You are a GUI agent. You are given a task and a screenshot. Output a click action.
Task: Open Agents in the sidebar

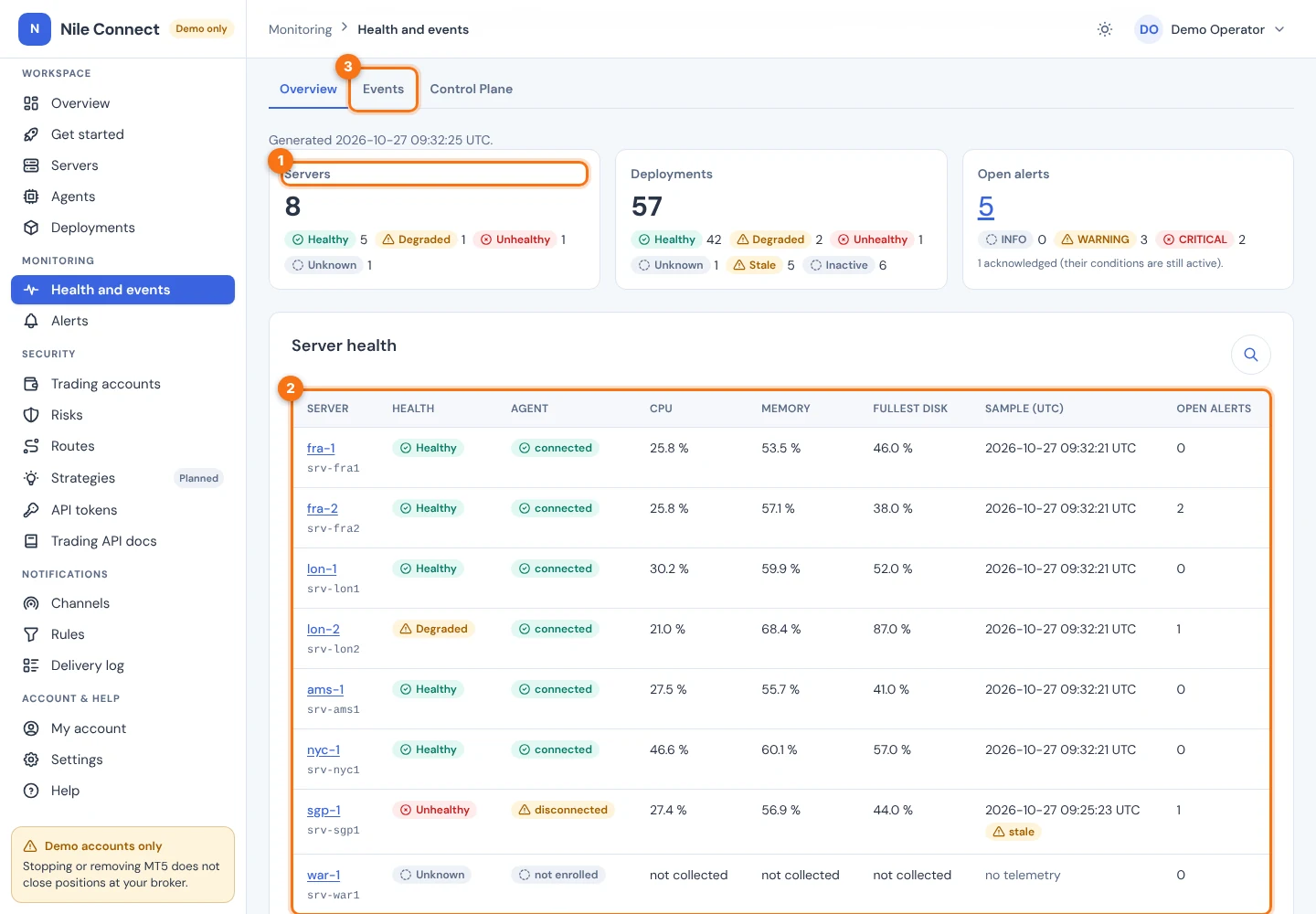point(122,197)
